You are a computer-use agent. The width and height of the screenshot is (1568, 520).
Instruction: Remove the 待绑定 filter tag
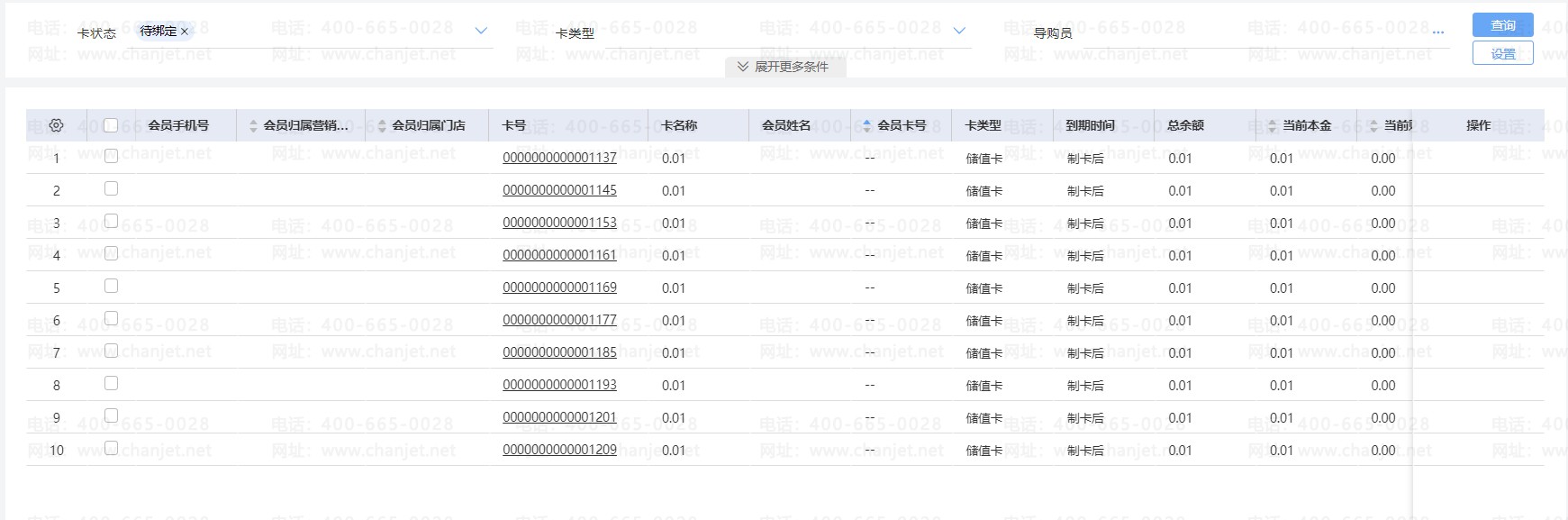point(185,31)
